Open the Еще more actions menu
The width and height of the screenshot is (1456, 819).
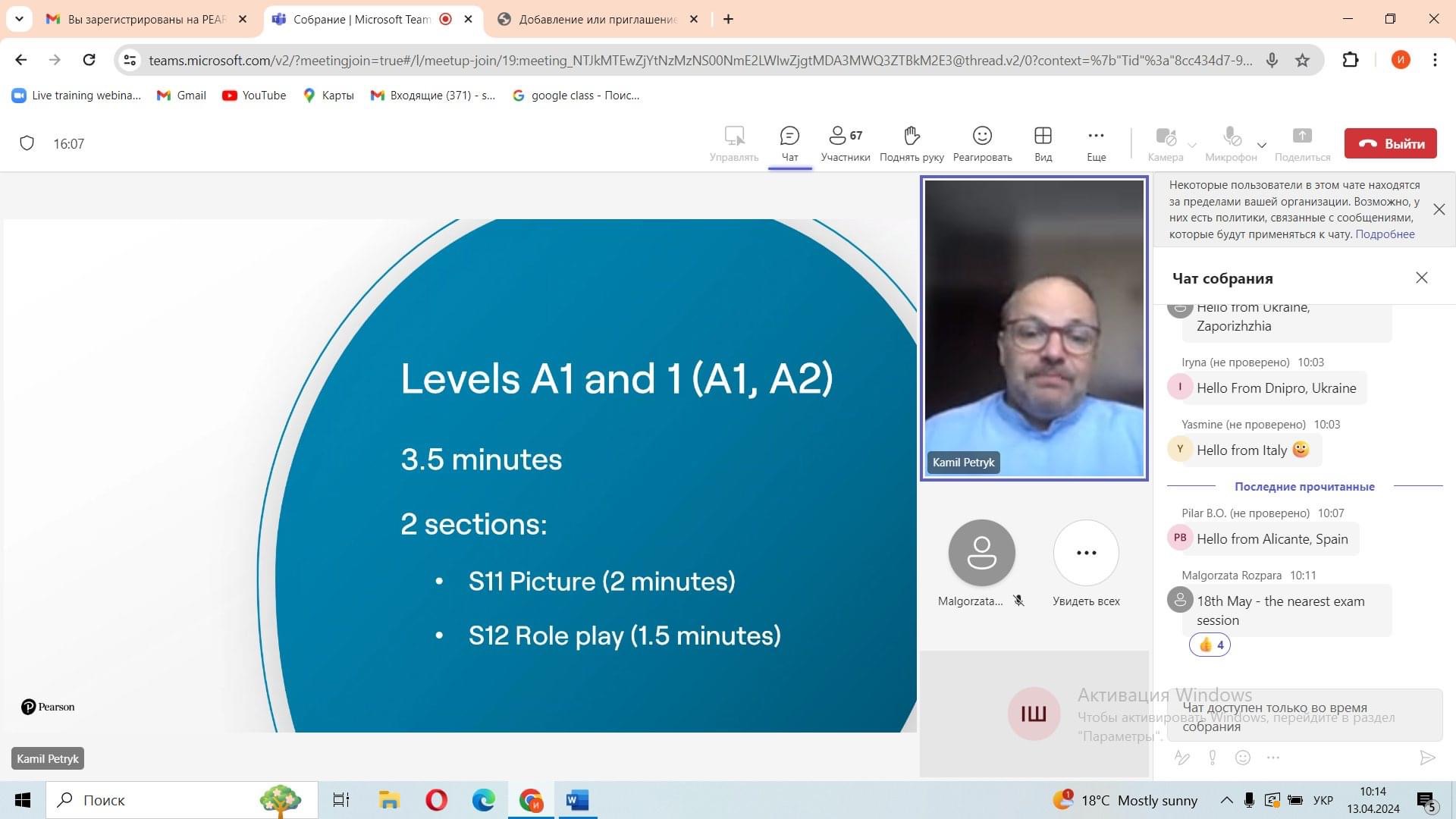coord(1096,144)
